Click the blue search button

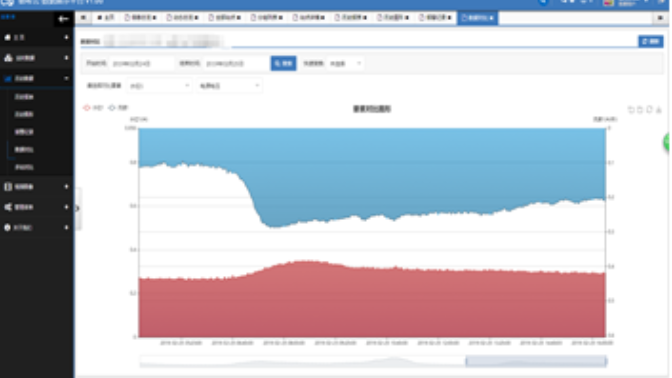coord(283,63)
